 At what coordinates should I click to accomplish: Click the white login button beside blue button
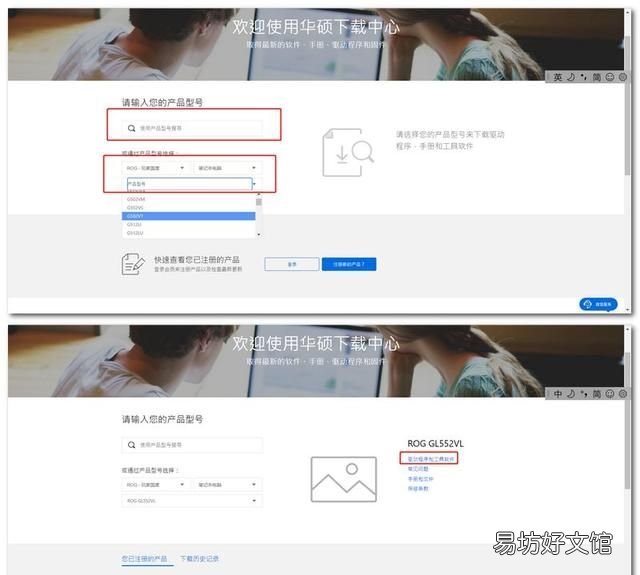point(292,264)
